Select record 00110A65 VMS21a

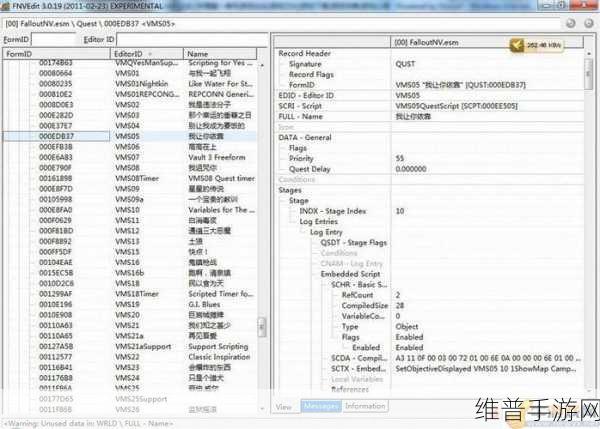[x=130, y=336]
